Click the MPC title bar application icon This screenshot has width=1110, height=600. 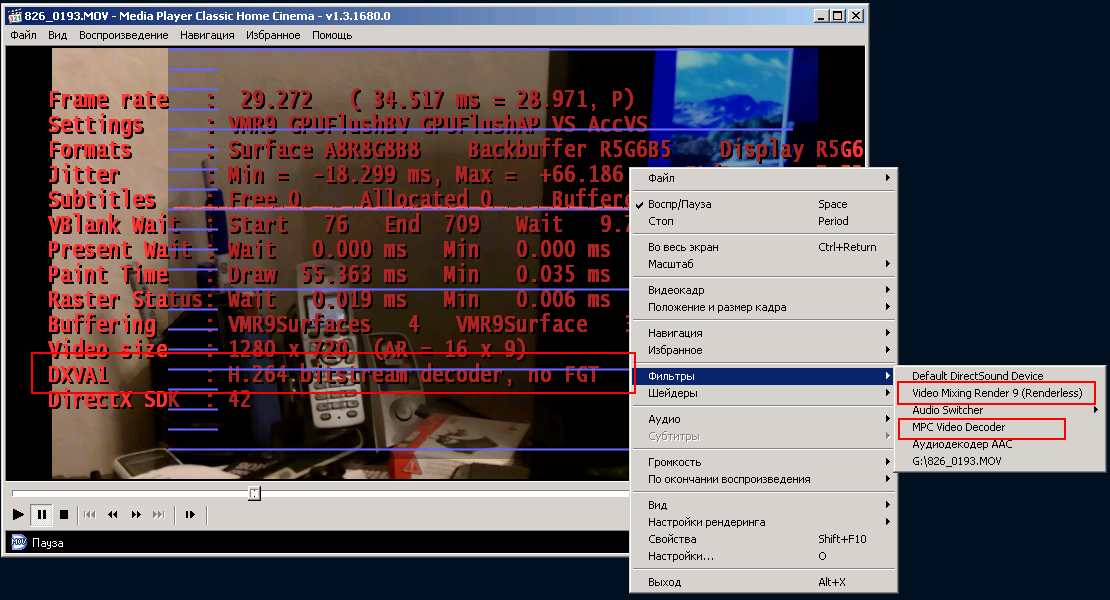pos(15,16)
